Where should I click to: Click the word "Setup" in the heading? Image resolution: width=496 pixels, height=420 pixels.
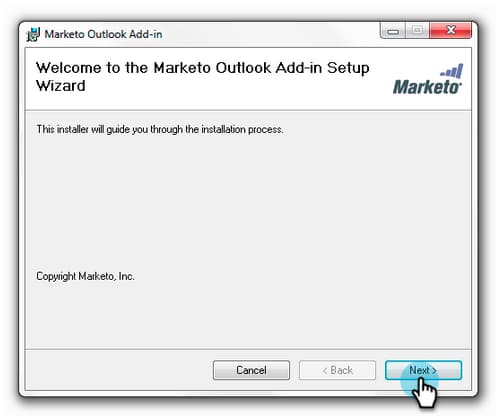348,68
